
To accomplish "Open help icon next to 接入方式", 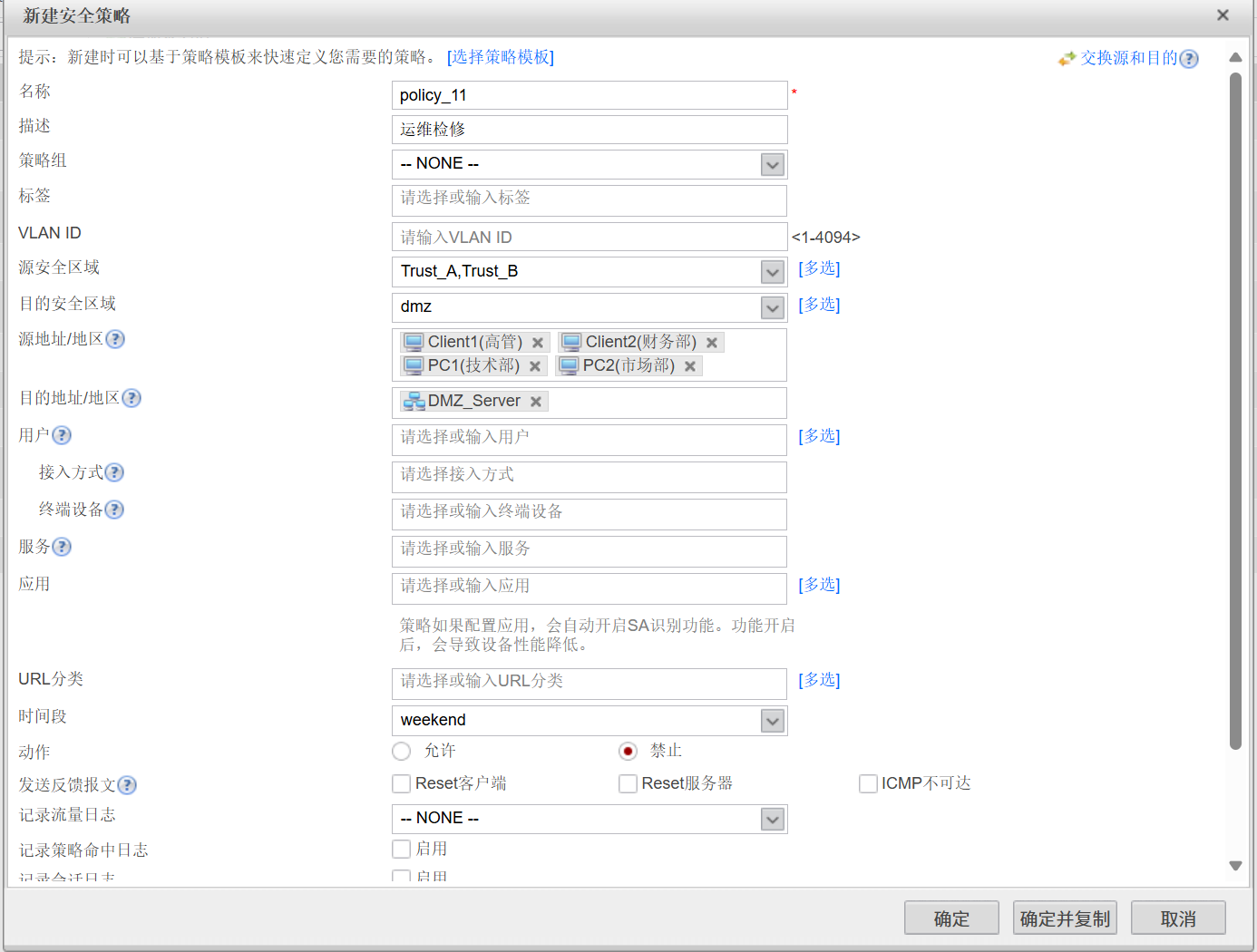I will point(114,472).
